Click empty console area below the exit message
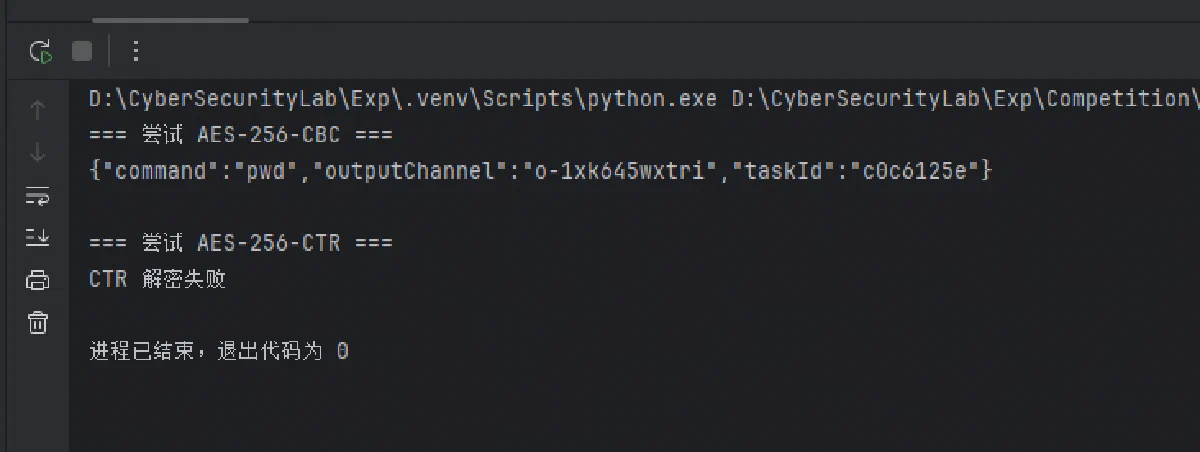The width and height of the screenshot is (1200, 452). pyautogui.click(x=634, y=410)
